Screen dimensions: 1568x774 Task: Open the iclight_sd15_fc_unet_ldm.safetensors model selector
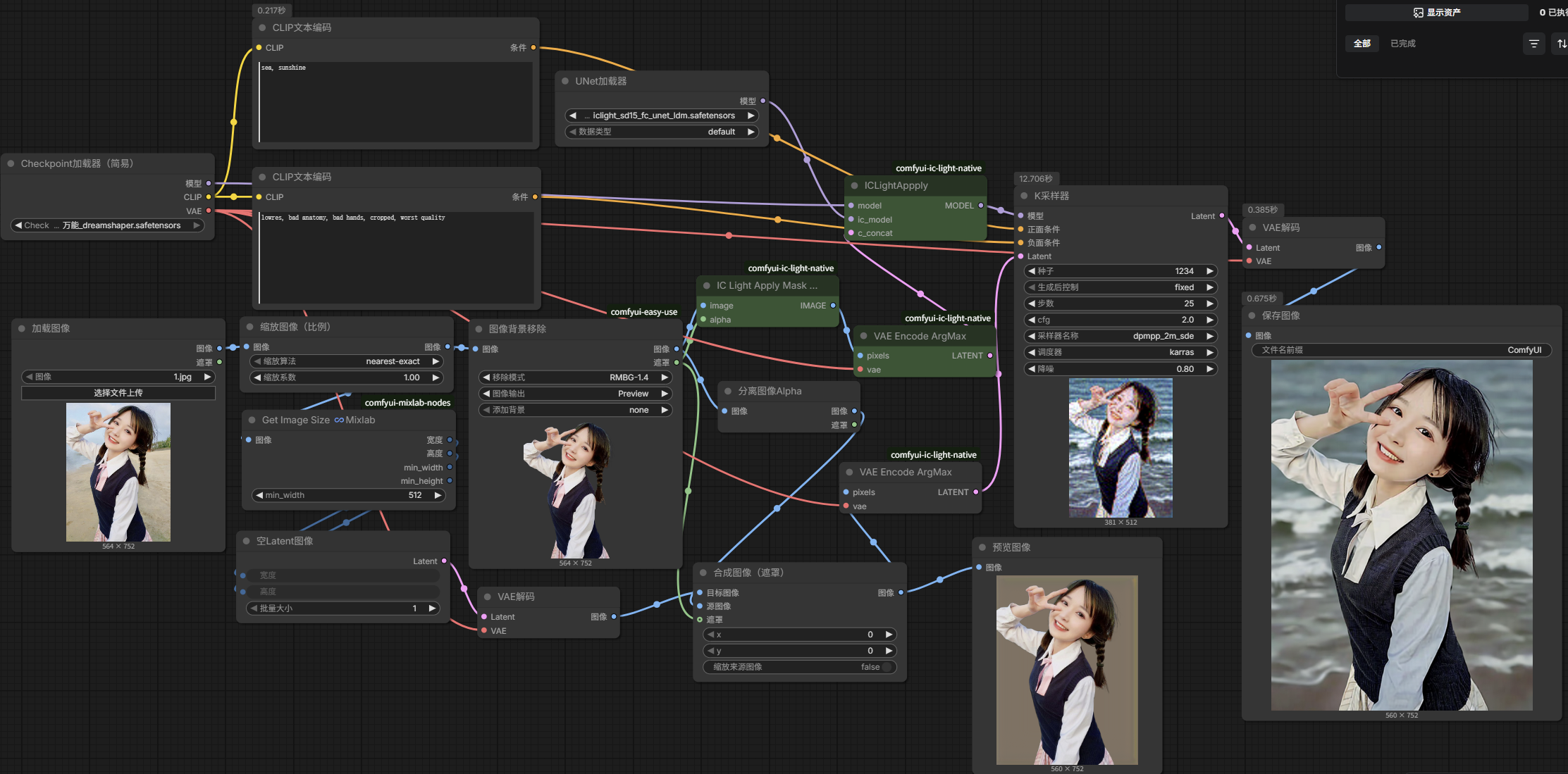click(662, 116)
